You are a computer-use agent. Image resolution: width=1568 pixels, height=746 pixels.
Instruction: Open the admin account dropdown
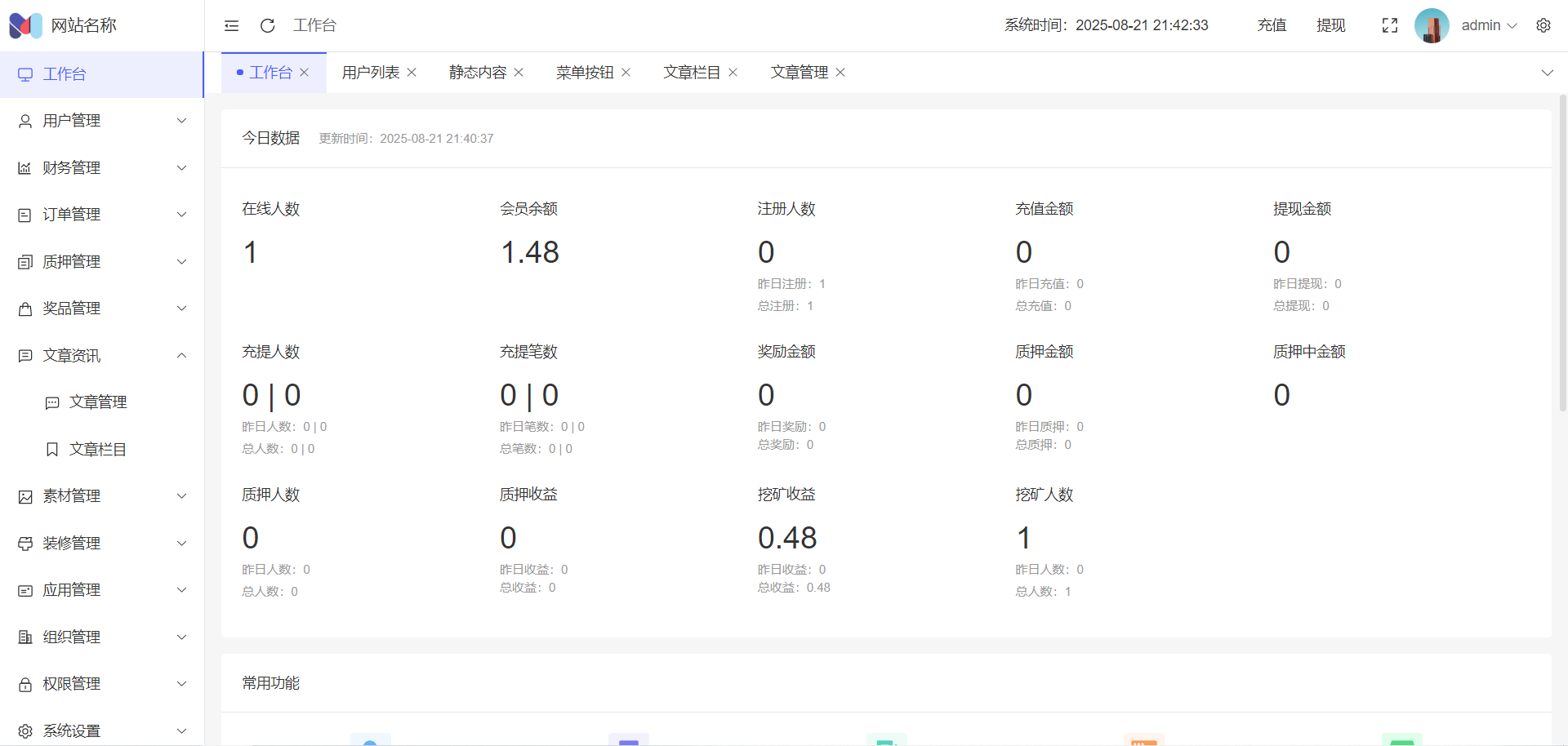[x=1489, y=25]
